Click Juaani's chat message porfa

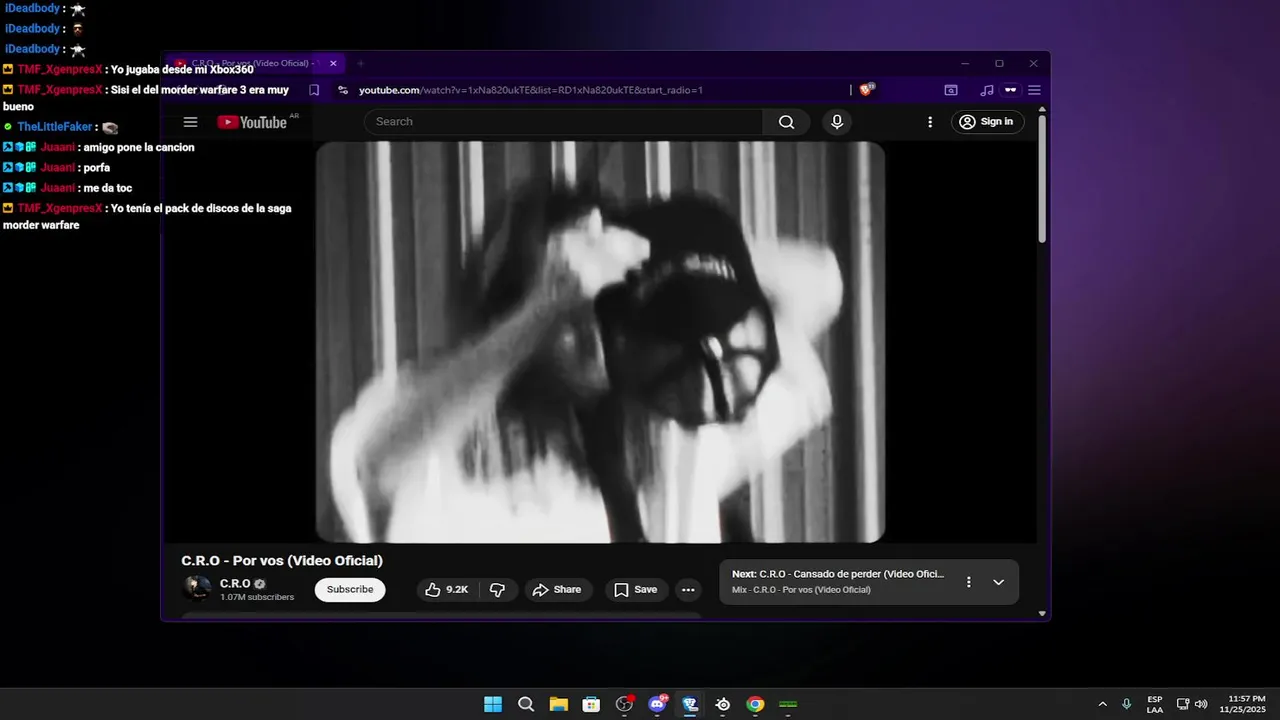[97, 168]
